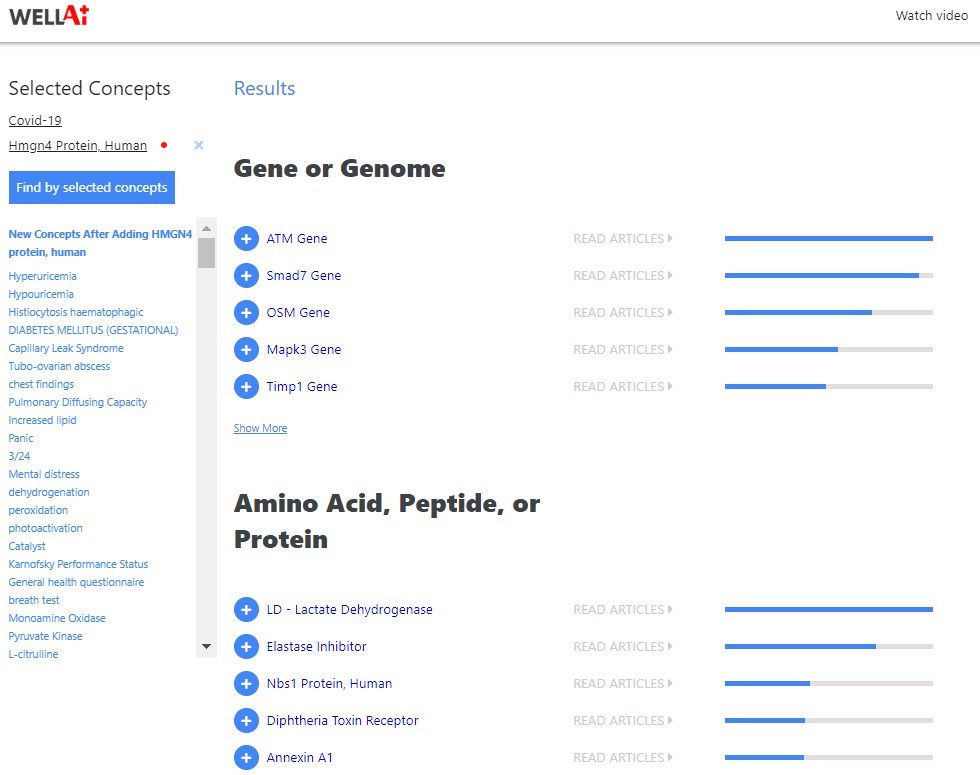
Task: Click plus icon beside Annexin A1
Action: click(246, 758)
